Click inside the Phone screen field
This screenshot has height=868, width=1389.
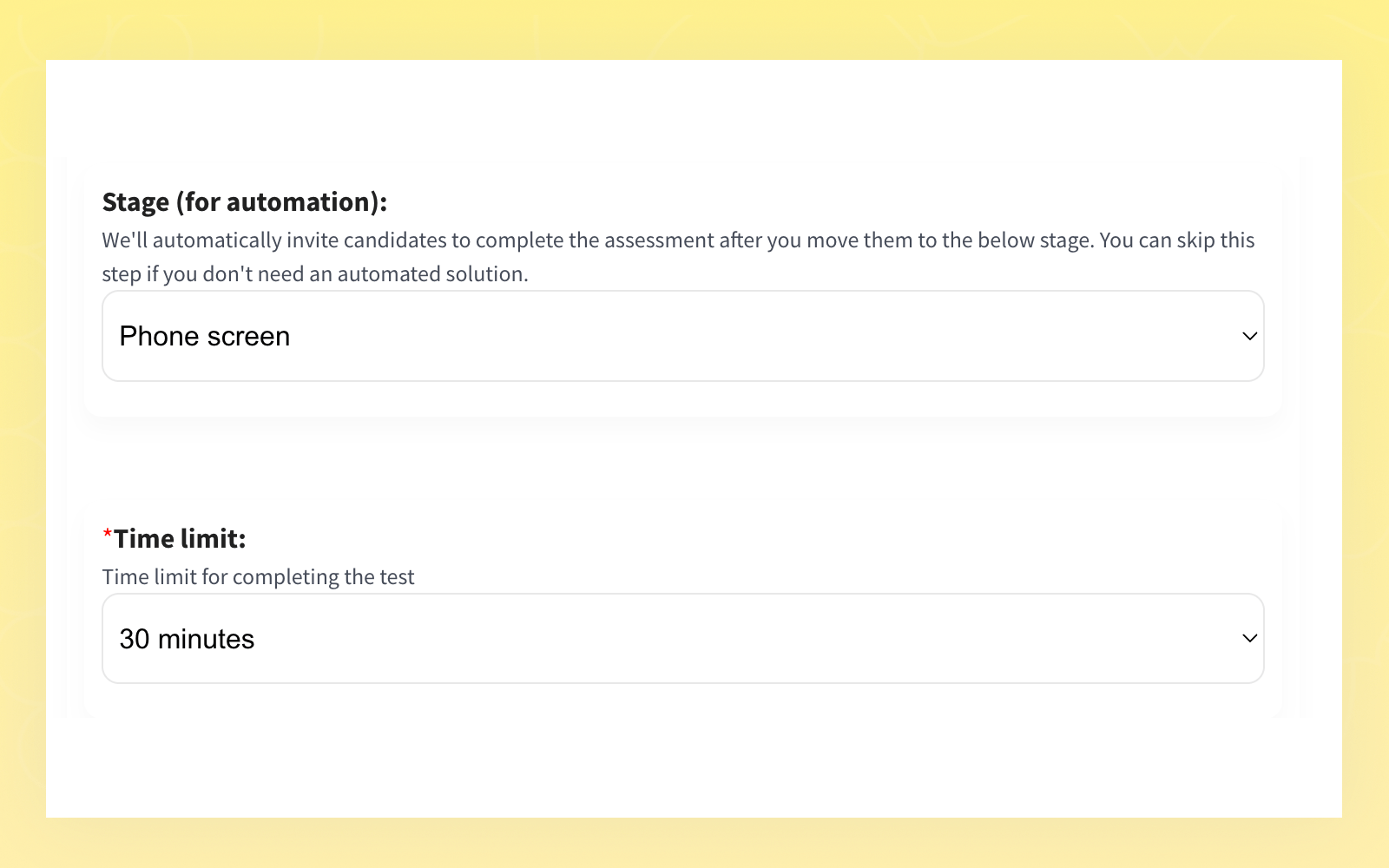coord(521,335)
